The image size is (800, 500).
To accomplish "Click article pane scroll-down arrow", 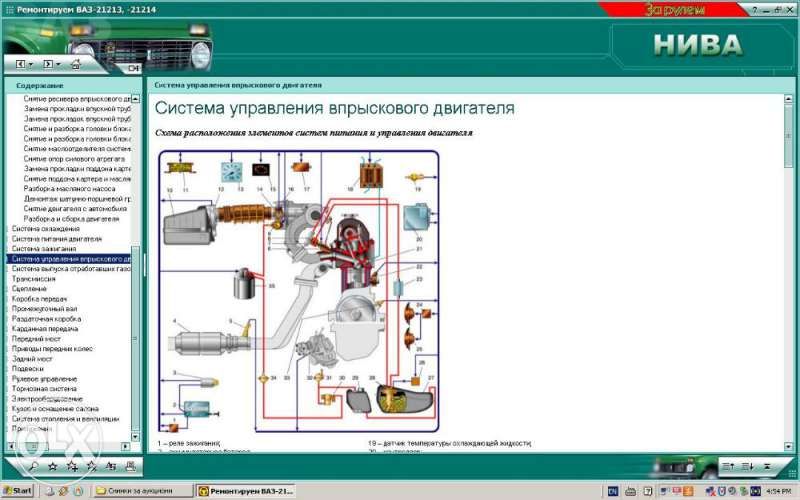I will click(x=788, y=446).
